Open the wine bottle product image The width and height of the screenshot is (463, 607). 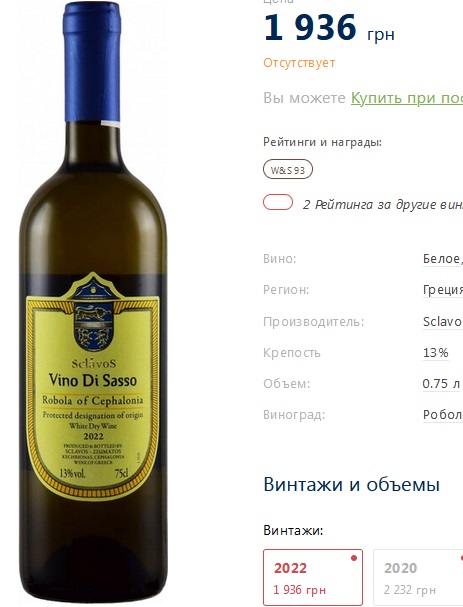pyautogui.click(x=93, y=302)
